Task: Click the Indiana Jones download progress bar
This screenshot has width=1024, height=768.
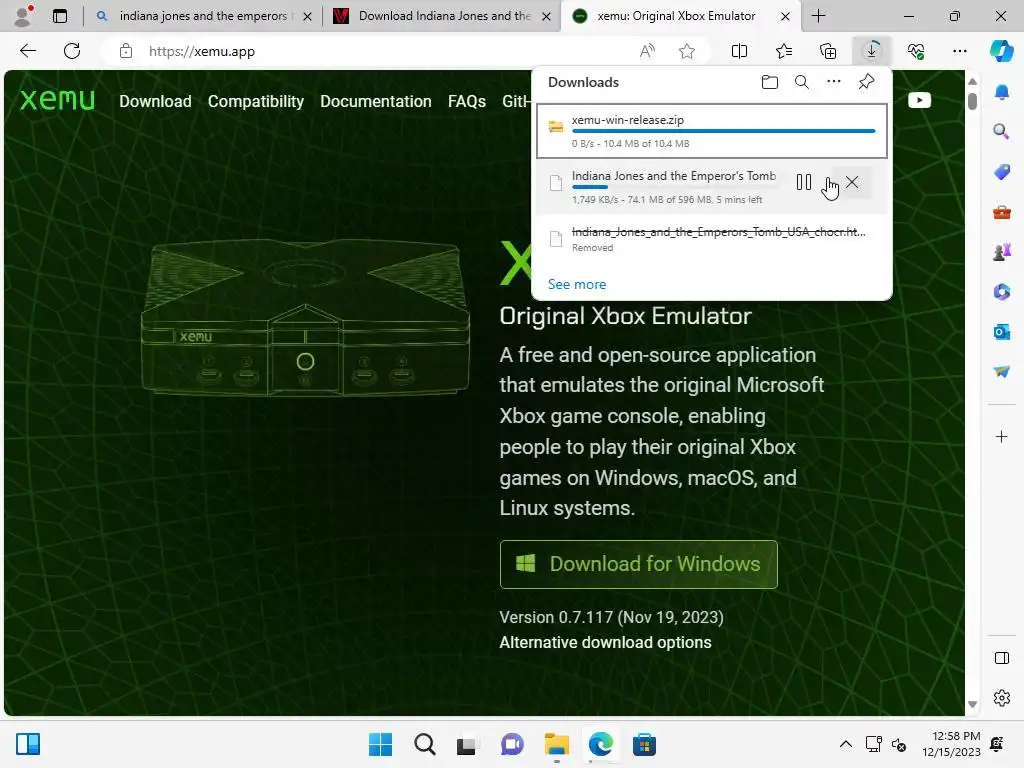Action: (x=674, y=187)
